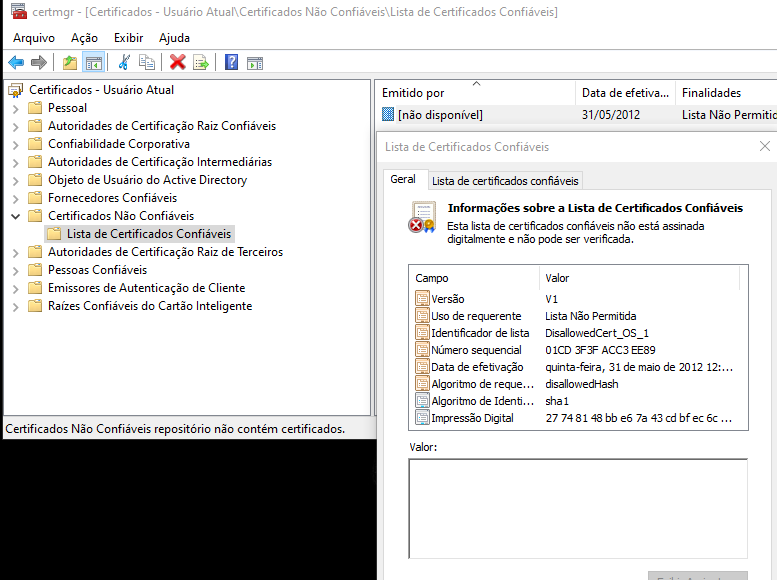Viewport: 777px width, 580px height.
Task: Open the Ajuda menu
Action: pos(174,38)
